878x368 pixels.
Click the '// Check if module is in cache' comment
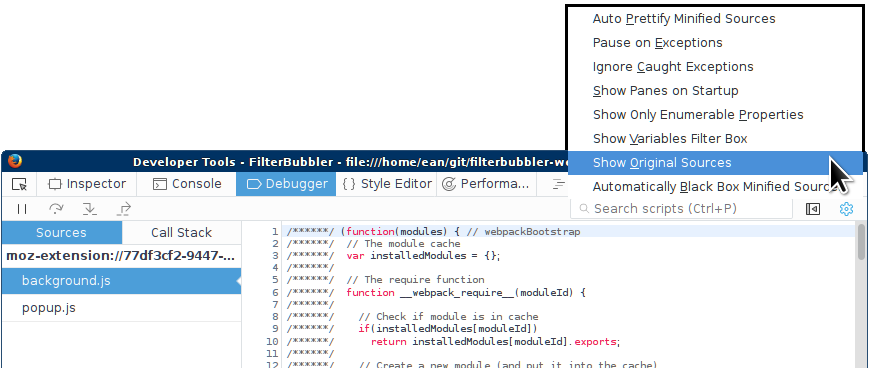tap(449, 316)
